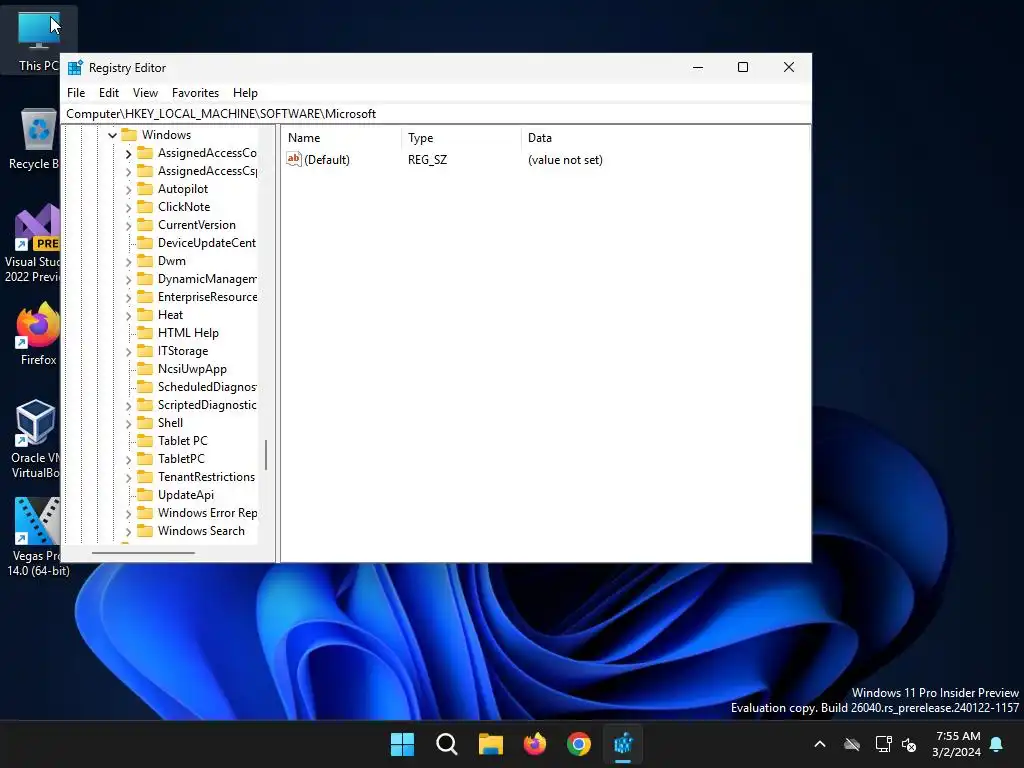Open the clock and date flyout

point(957,744)
